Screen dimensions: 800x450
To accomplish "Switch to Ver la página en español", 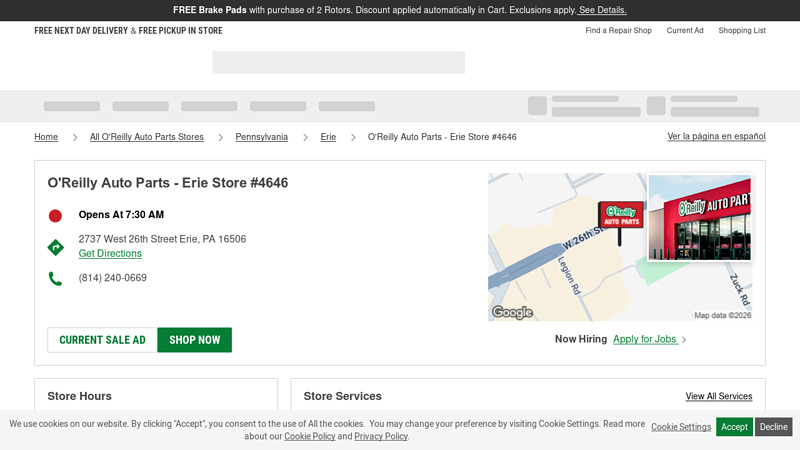I will click(x=716, y=136).
